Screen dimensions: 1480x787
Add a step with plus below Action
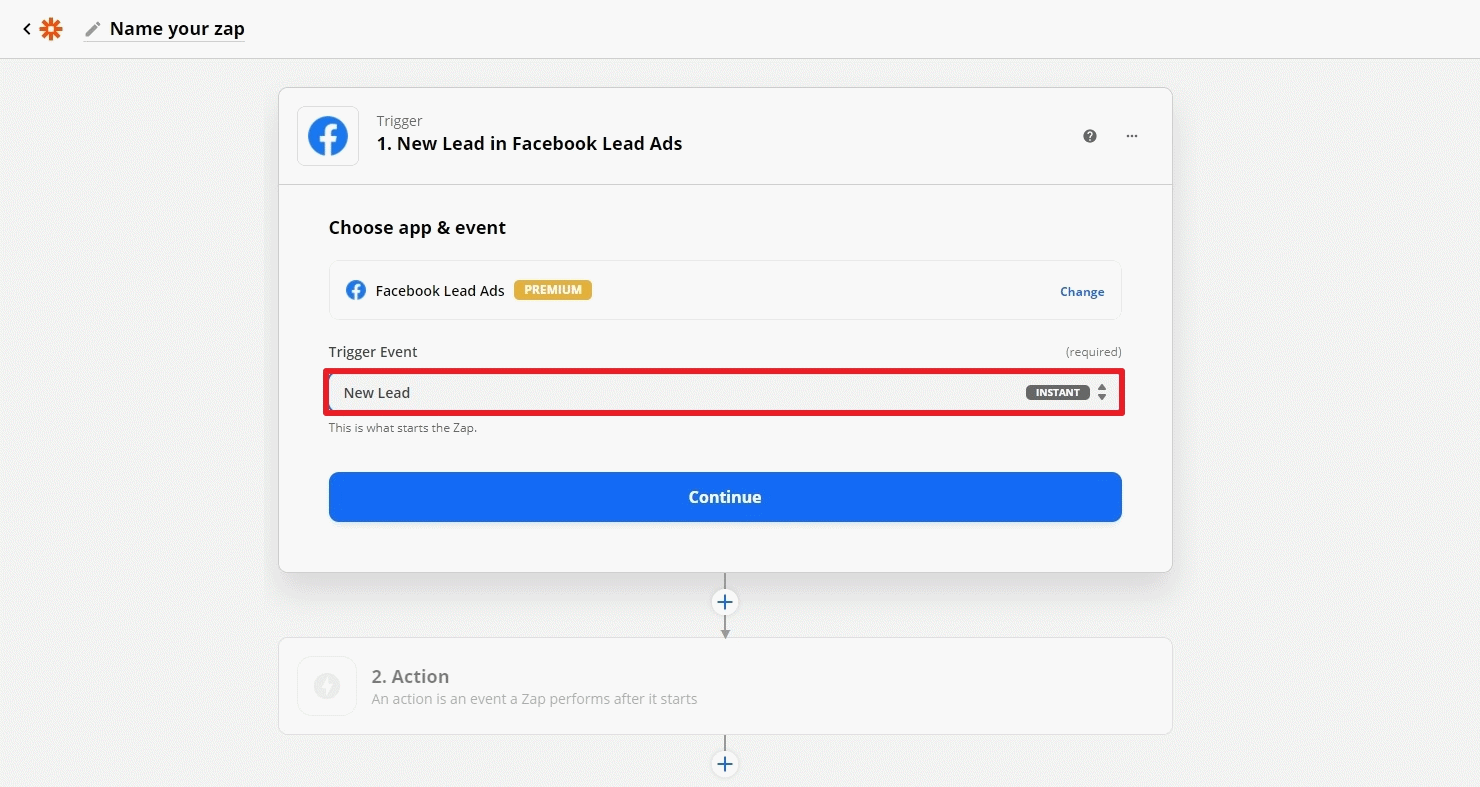(x=725, y=765)
